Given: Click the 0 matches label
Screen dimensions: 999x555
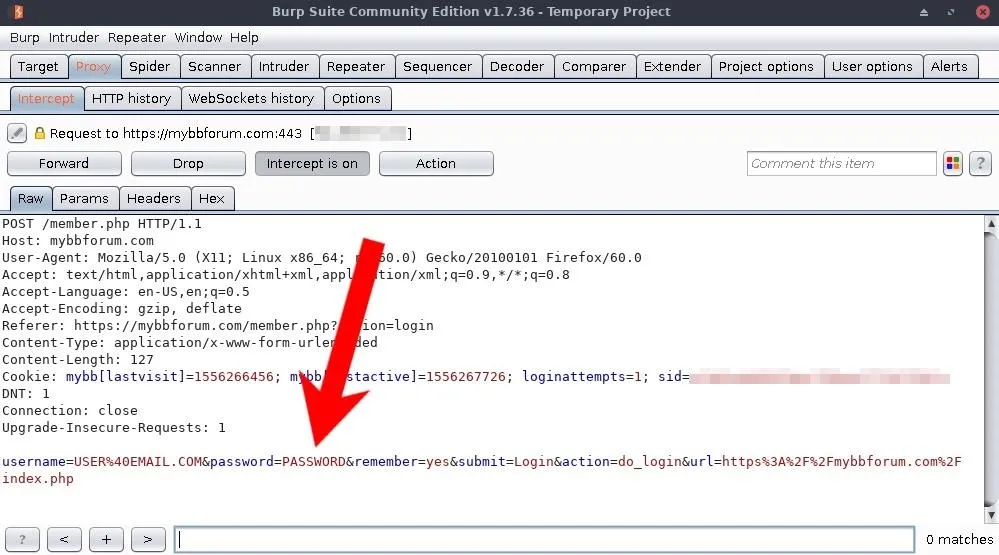Looking at the screenshot, I should pos(959,539).
